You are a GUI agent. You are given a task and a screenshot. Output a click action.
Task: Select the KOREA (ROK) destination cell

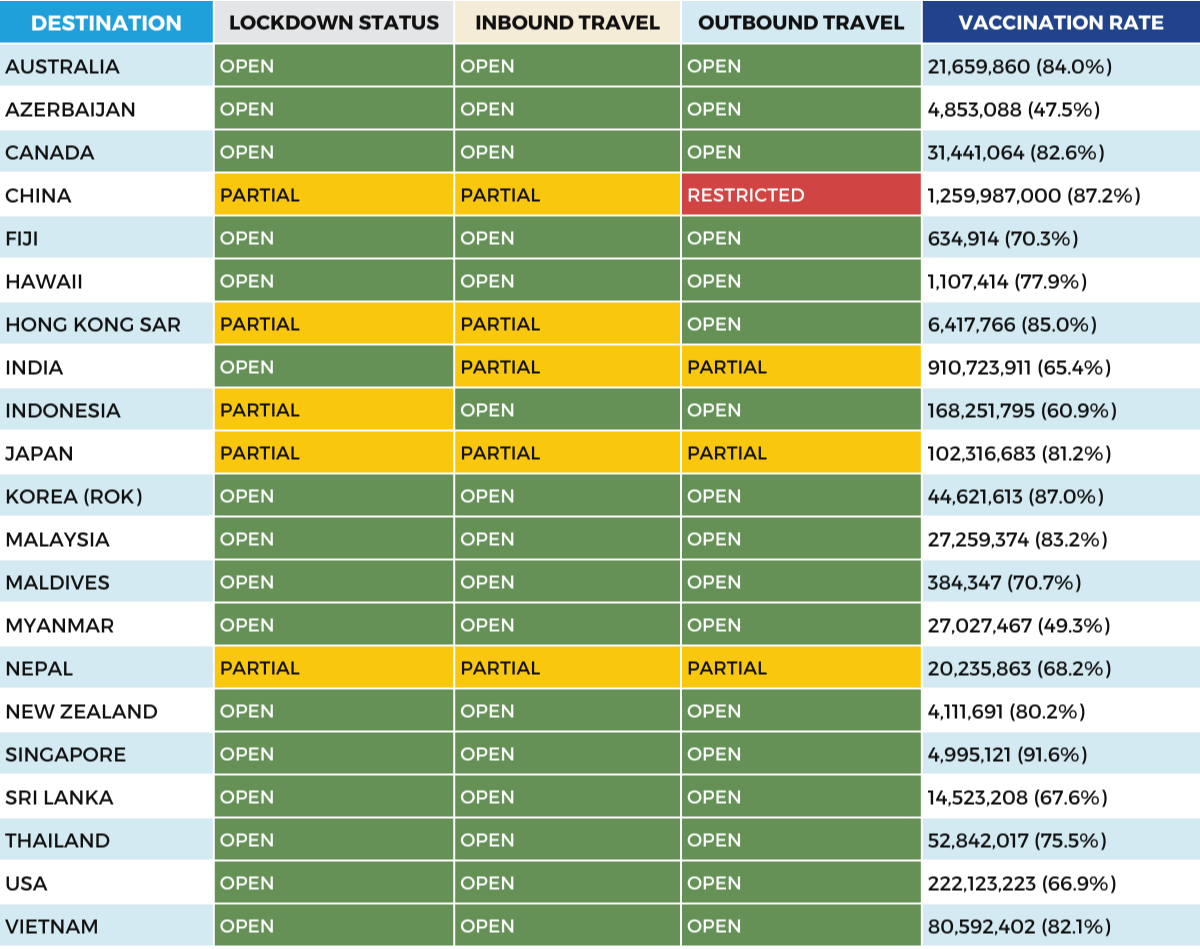106,496
